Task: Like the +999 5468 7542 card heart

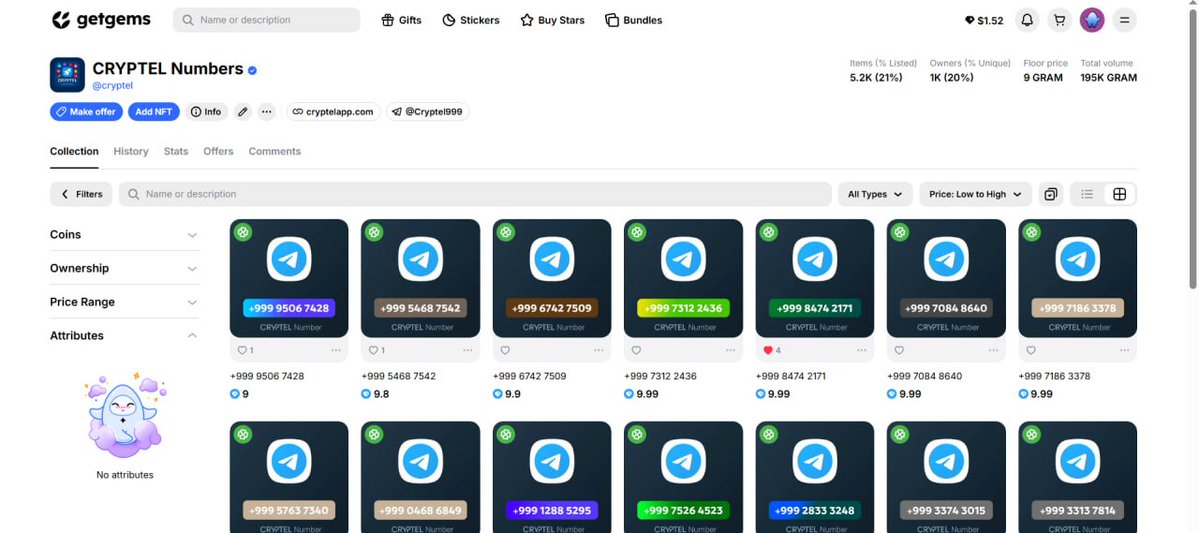Action: (374, 350)
